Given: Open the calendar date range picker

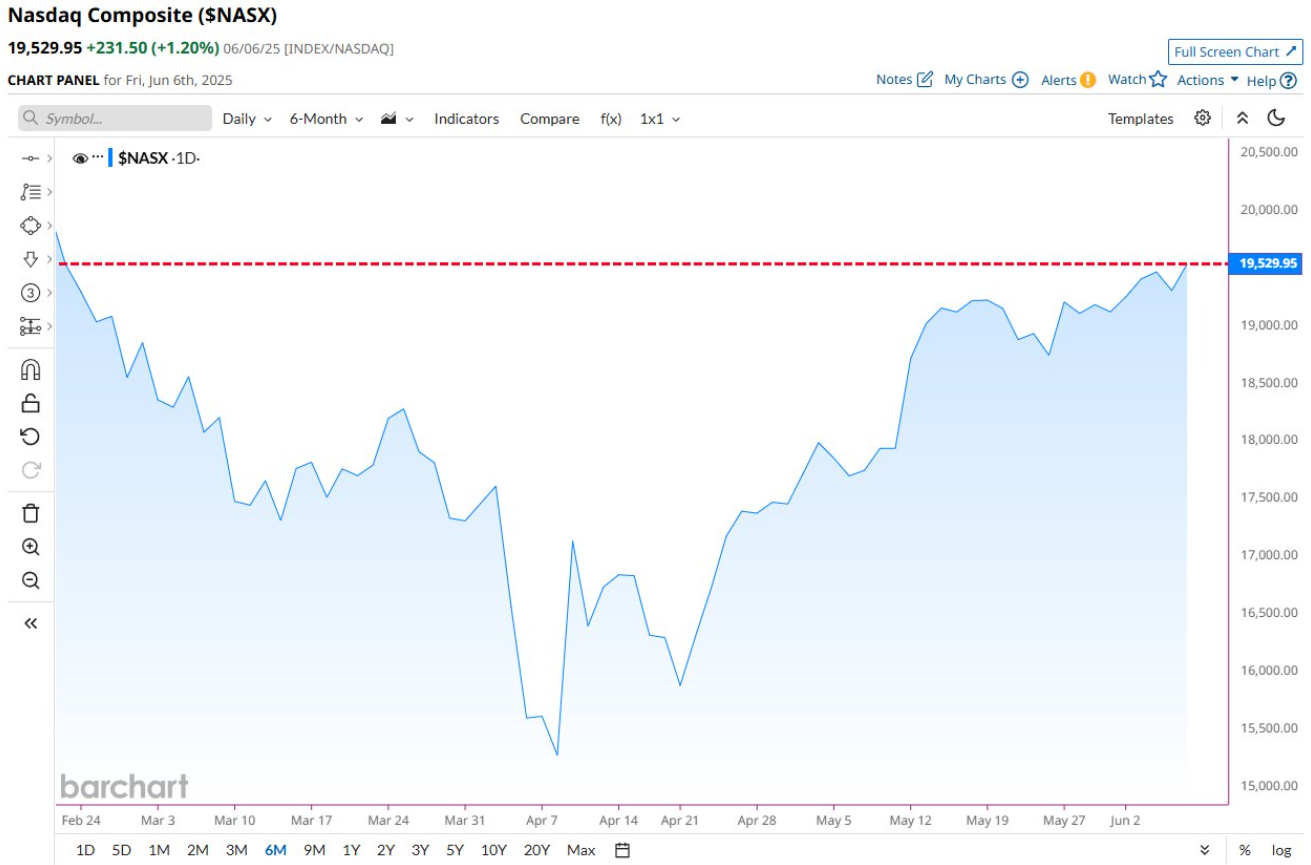Looking at the screenshot, I should coord(622,850).
